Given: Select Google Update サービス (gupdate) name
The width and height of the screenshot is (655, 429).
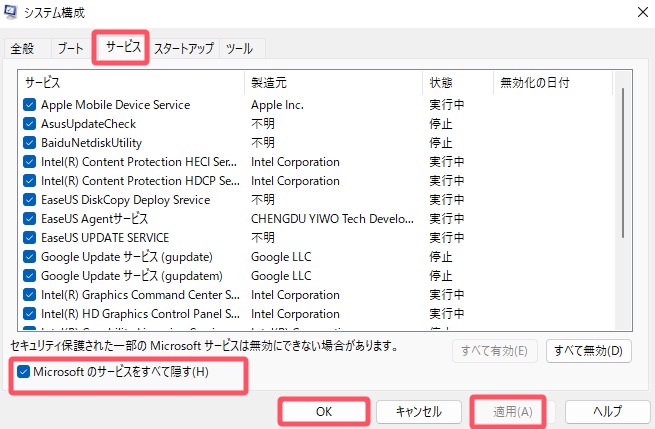Looking at the screenshot, I should point(127,257).
